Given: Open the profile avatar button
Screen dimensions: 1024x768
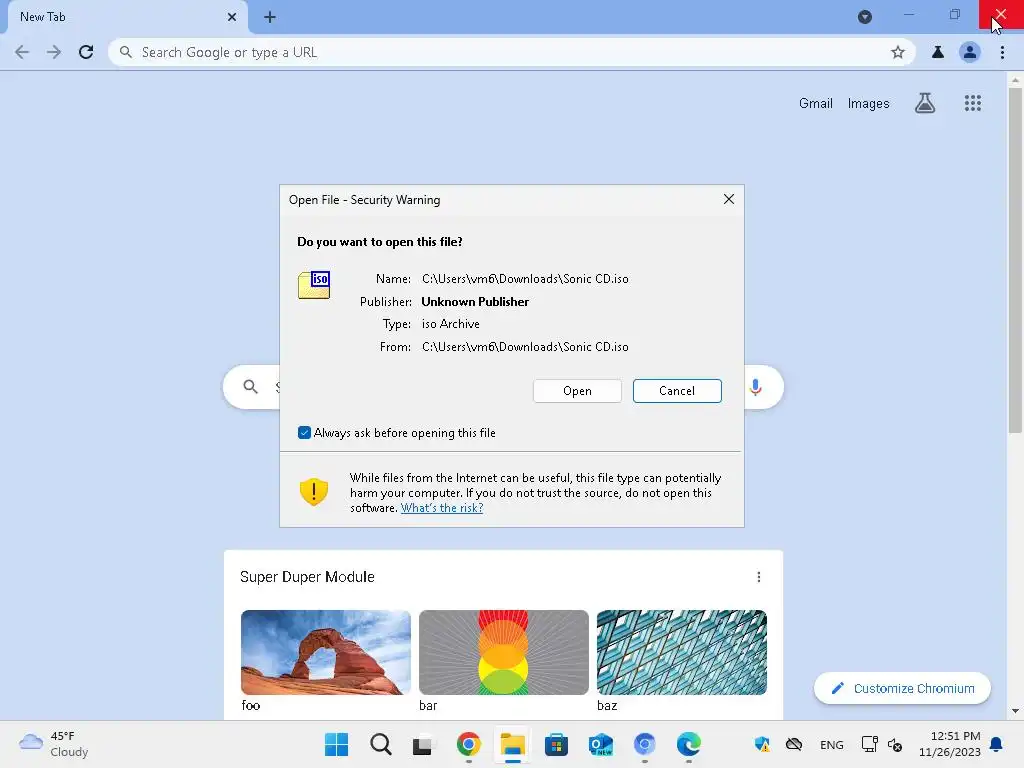Looking at the screenshot, I should [x=970, y=52].
